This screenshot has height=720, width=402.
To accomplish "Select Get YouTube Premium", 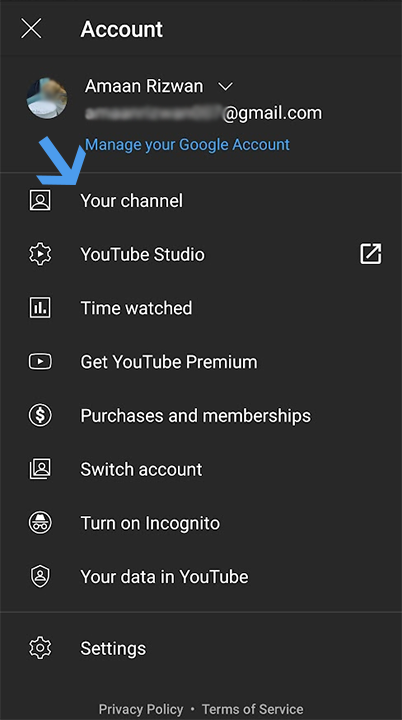I will 169,362.
